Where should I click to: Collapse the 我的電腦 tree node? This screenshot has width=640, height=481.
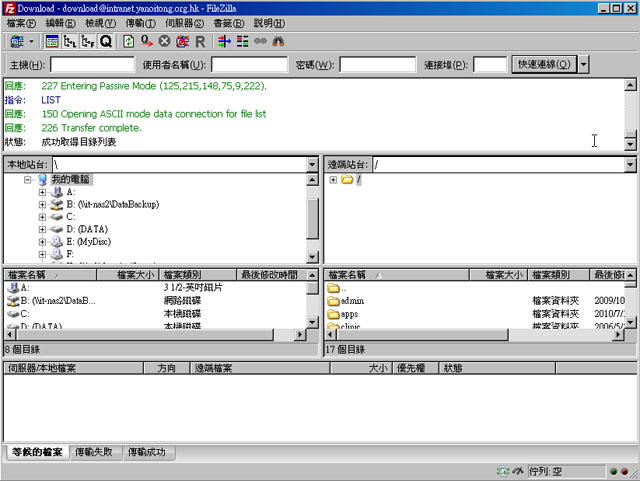(27, 179)
